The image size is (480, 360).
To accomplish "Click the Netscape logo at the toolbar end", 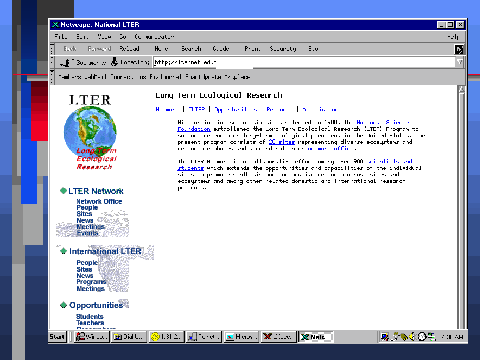I will (x=459, y=49).
